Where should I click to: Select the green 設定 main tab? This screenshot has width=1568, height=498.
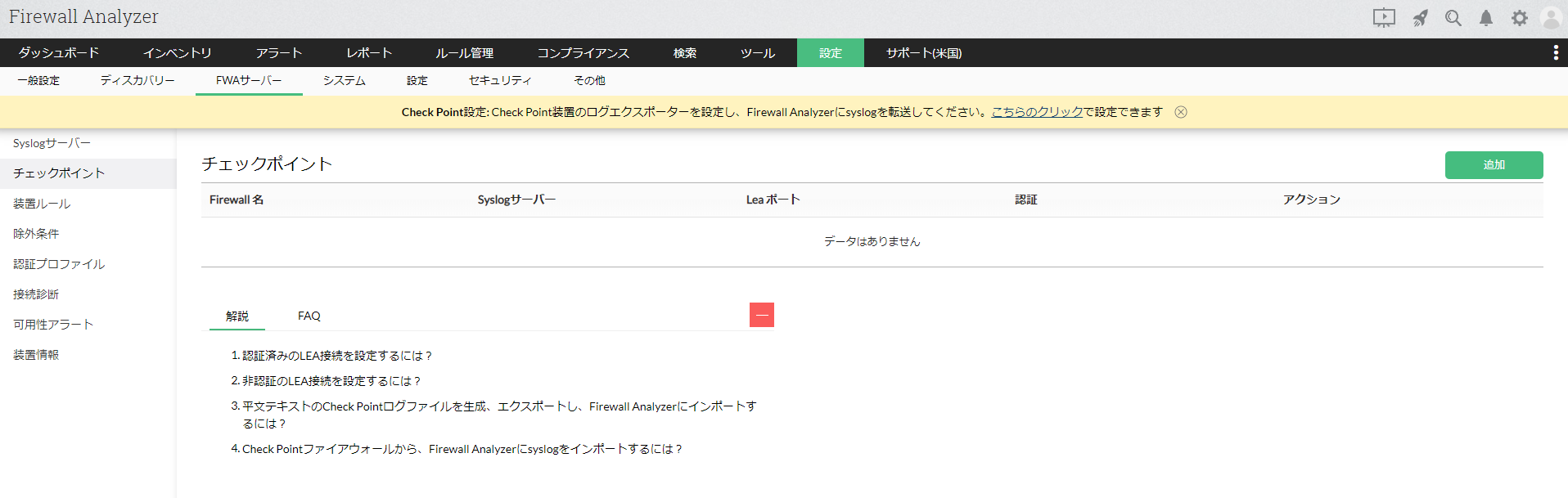pyautogui.click(x=831, y=53)
